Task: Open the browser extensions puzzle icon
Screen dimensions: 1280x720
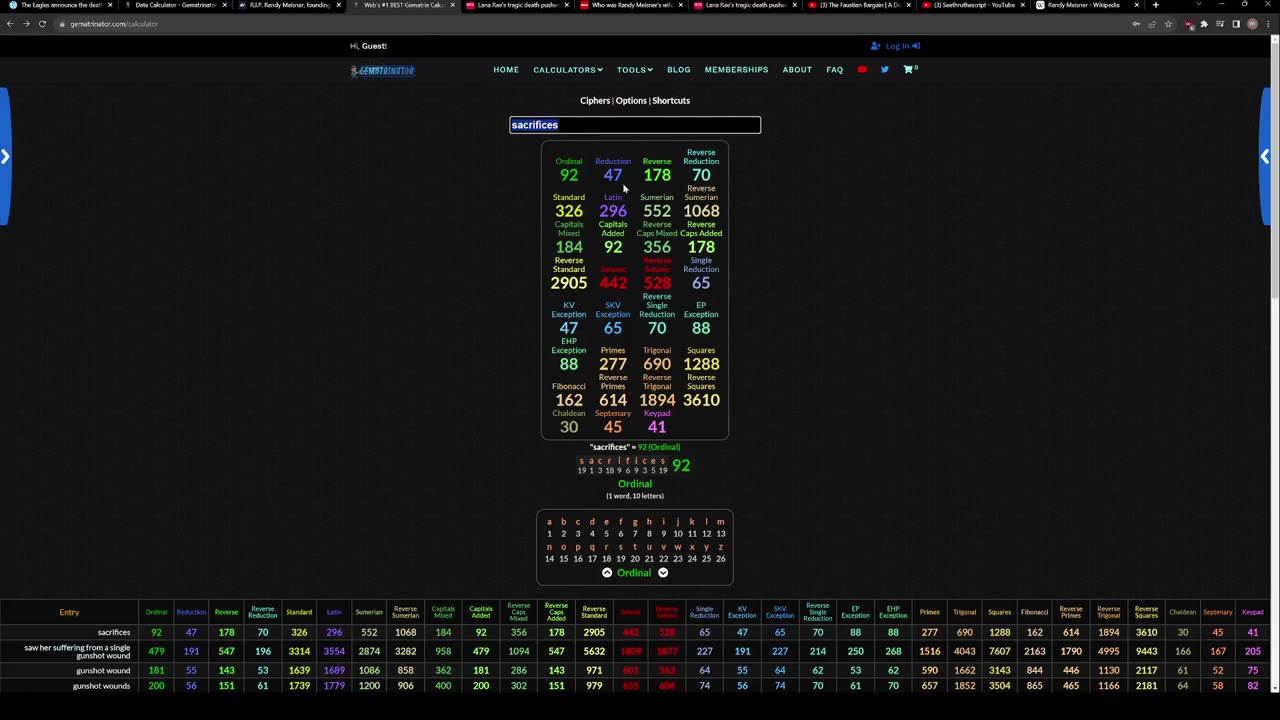Action: click(1204, 24)
